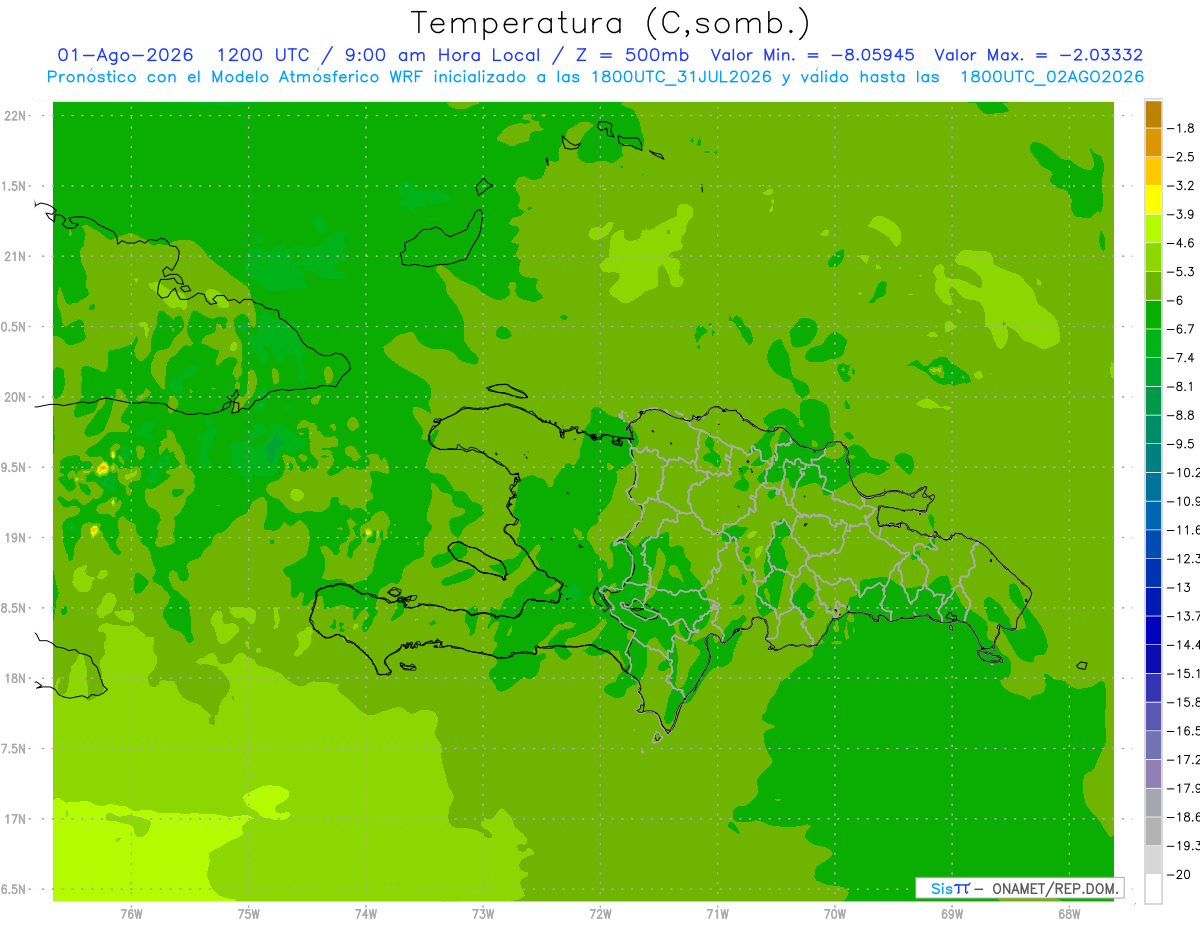This screenshot has height=927, width=1200.
Task: Click colorbar label '-5.3'
Action: coord(1181,271)
